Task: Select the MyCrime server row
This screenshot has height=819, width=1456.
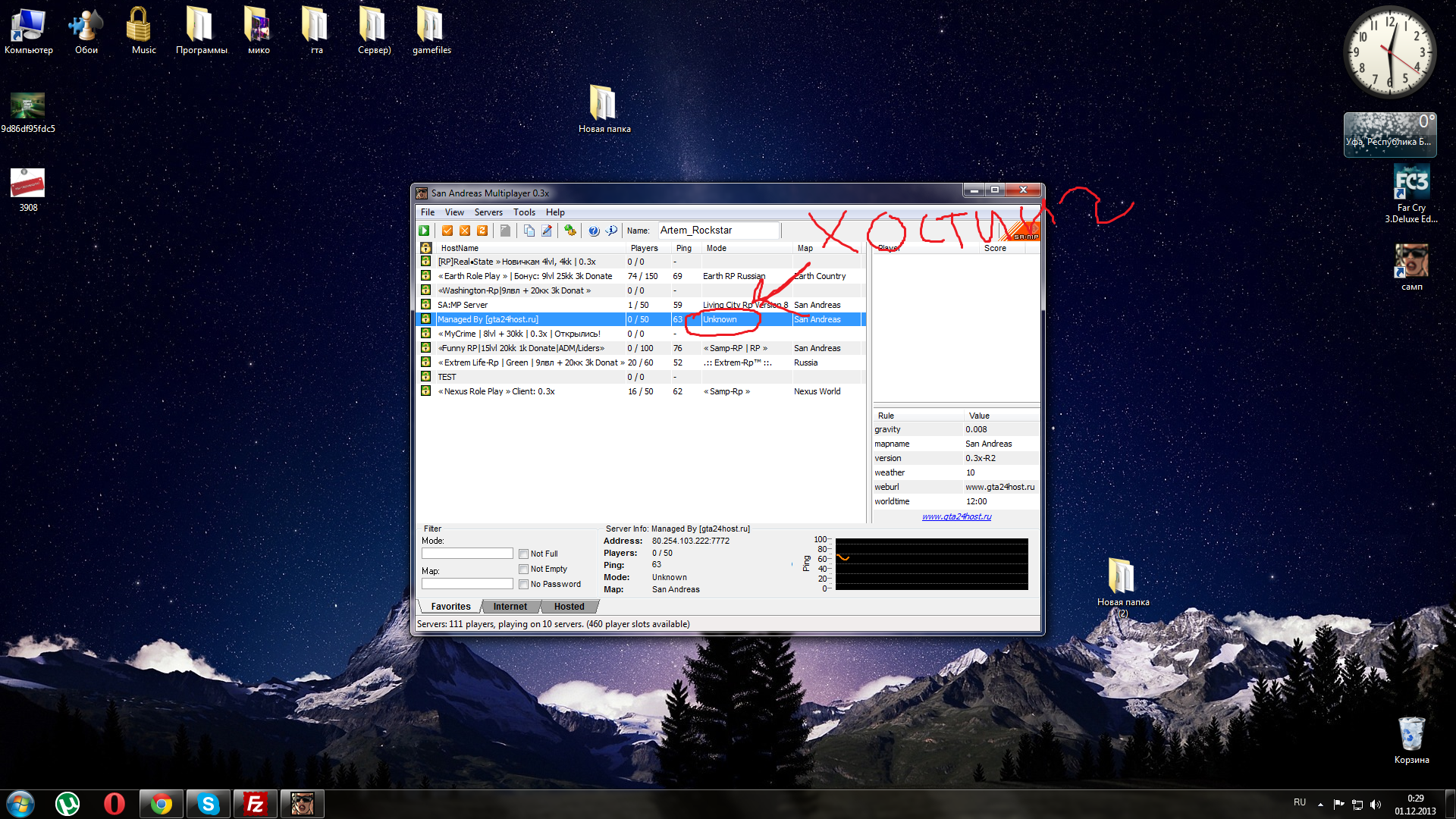Action: pyautogui.click(x=641, y=334)
